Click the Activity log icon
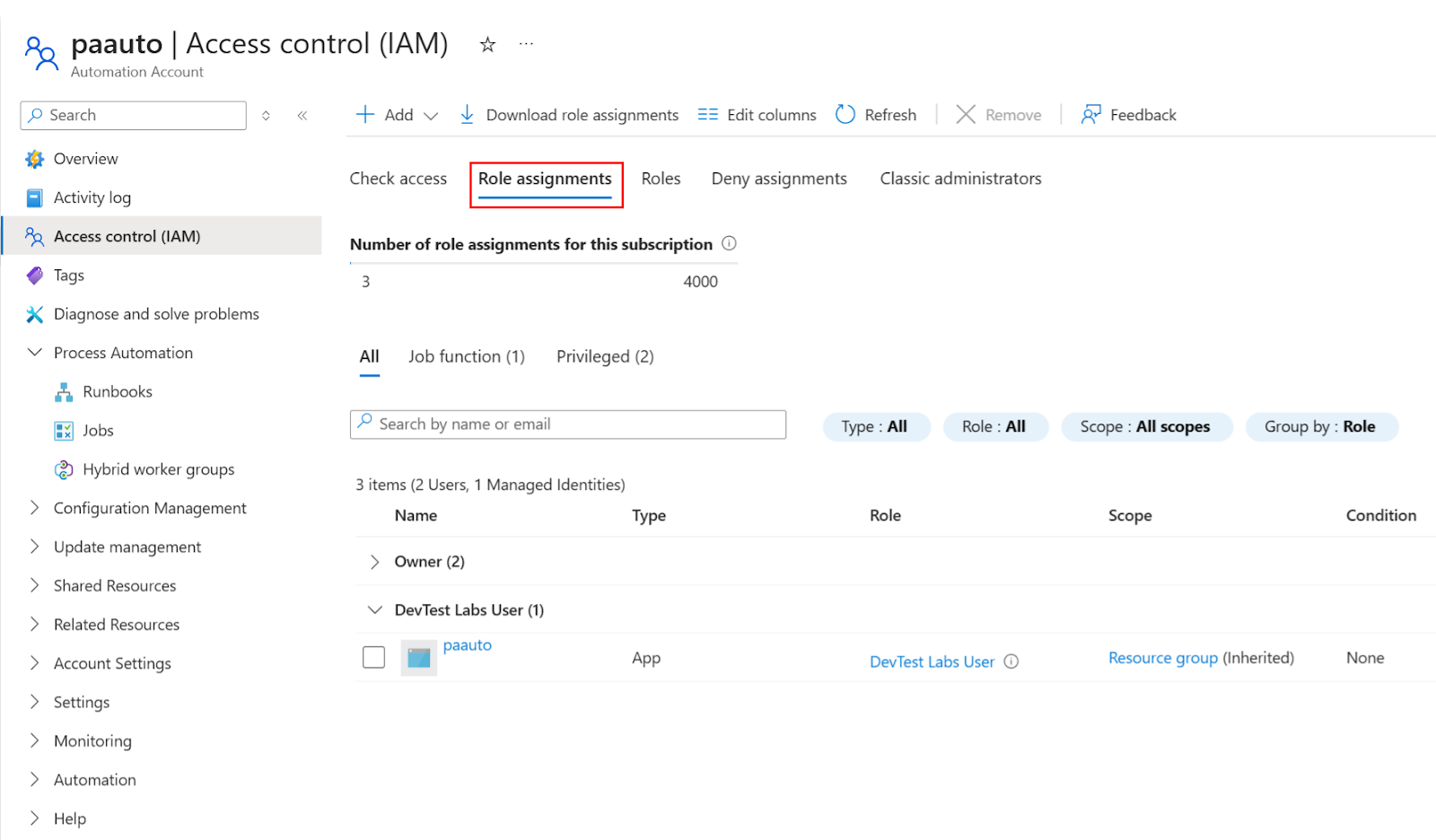Viewport: 1436px width, 840px height. tap(34, 197)
